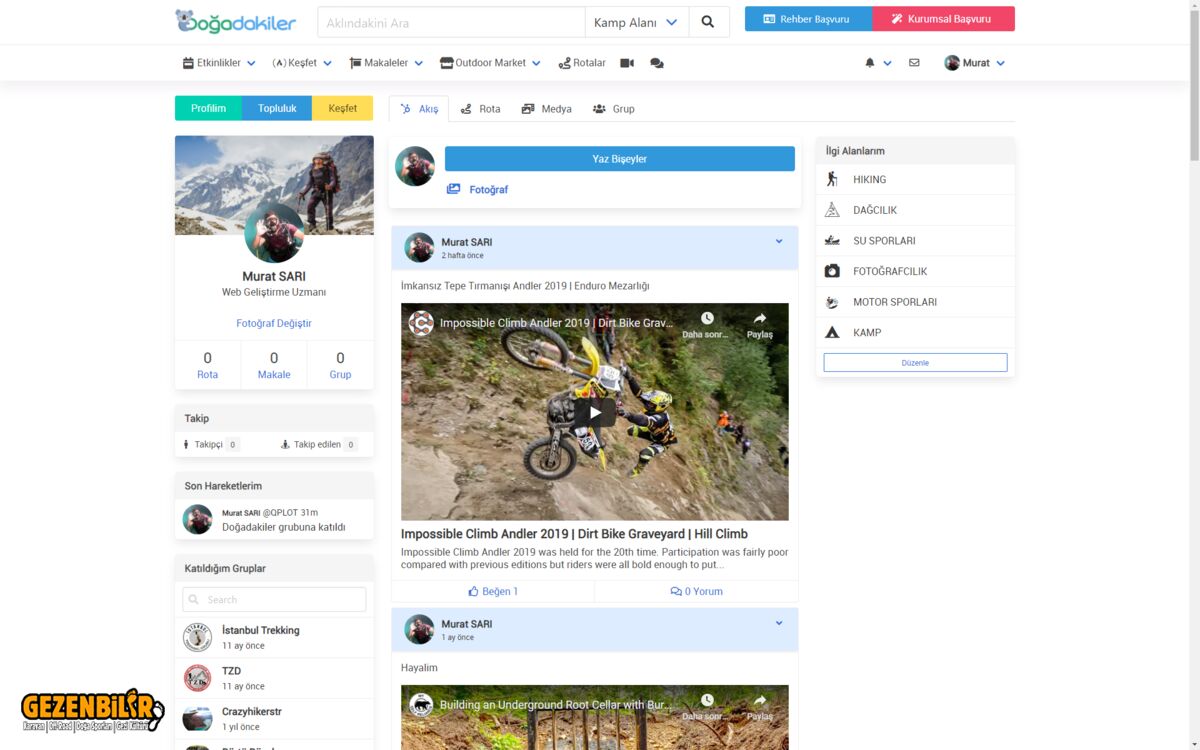This screenshot has height=750, width=1200.
Task: Expand the Kamp Alanı search category dropdown
Action: [636, 22]
